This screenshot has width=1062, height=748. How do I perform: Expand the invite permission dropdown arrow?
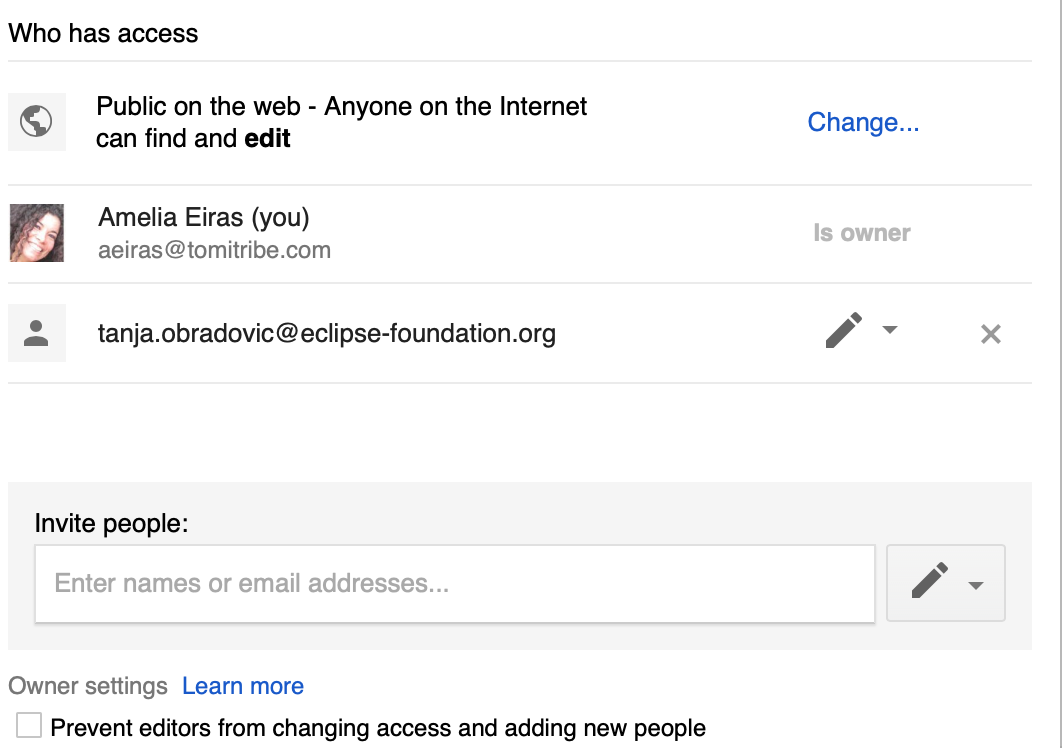[976, 585]
